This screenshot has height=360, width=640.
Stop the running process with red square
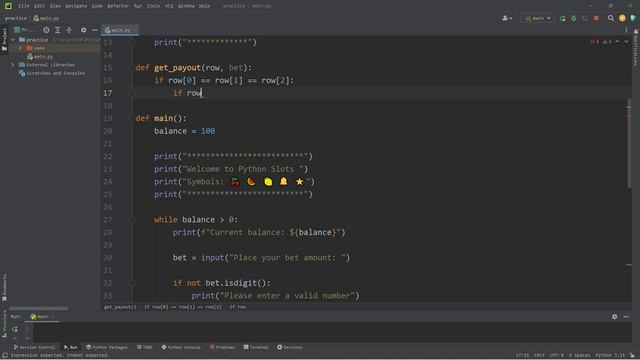coord(596,18)
